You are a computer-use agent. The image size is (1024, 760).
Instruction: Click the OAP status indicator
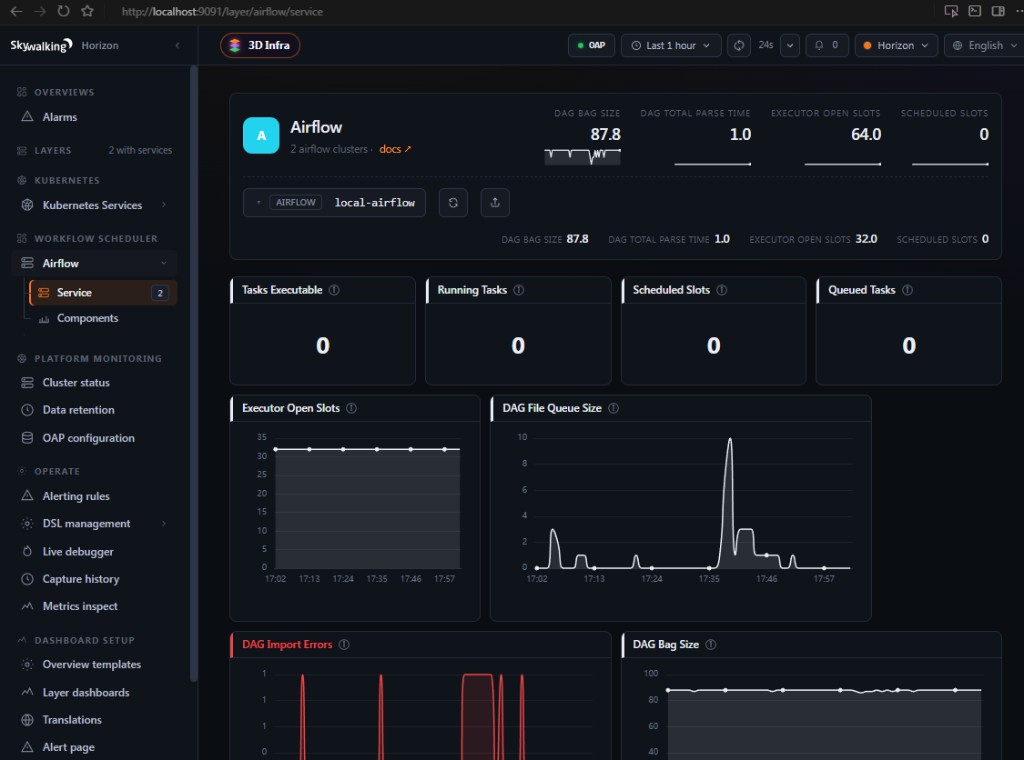[x=591, y=45]
